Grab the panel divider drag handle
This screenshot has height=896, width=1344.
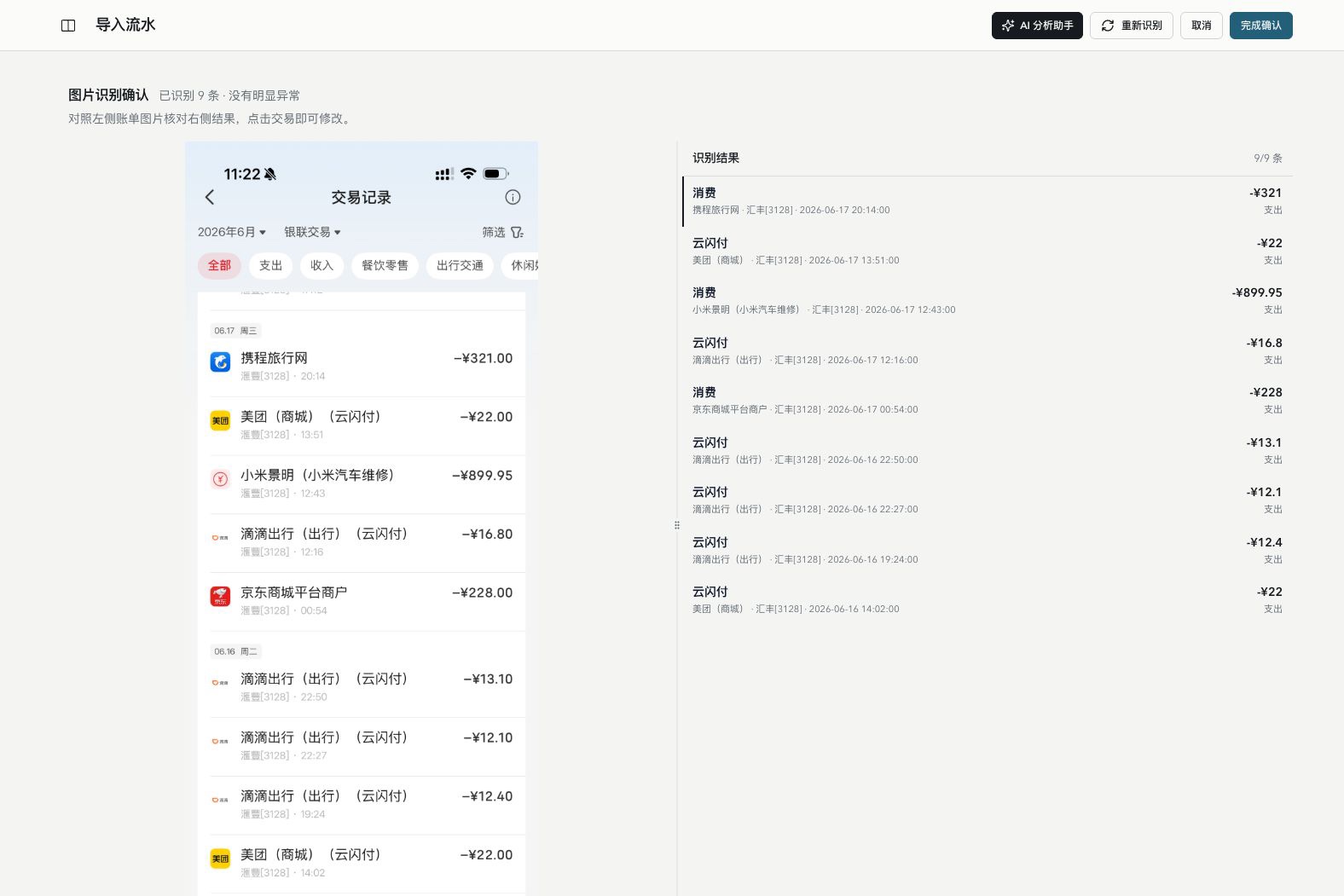click(677, 525)
